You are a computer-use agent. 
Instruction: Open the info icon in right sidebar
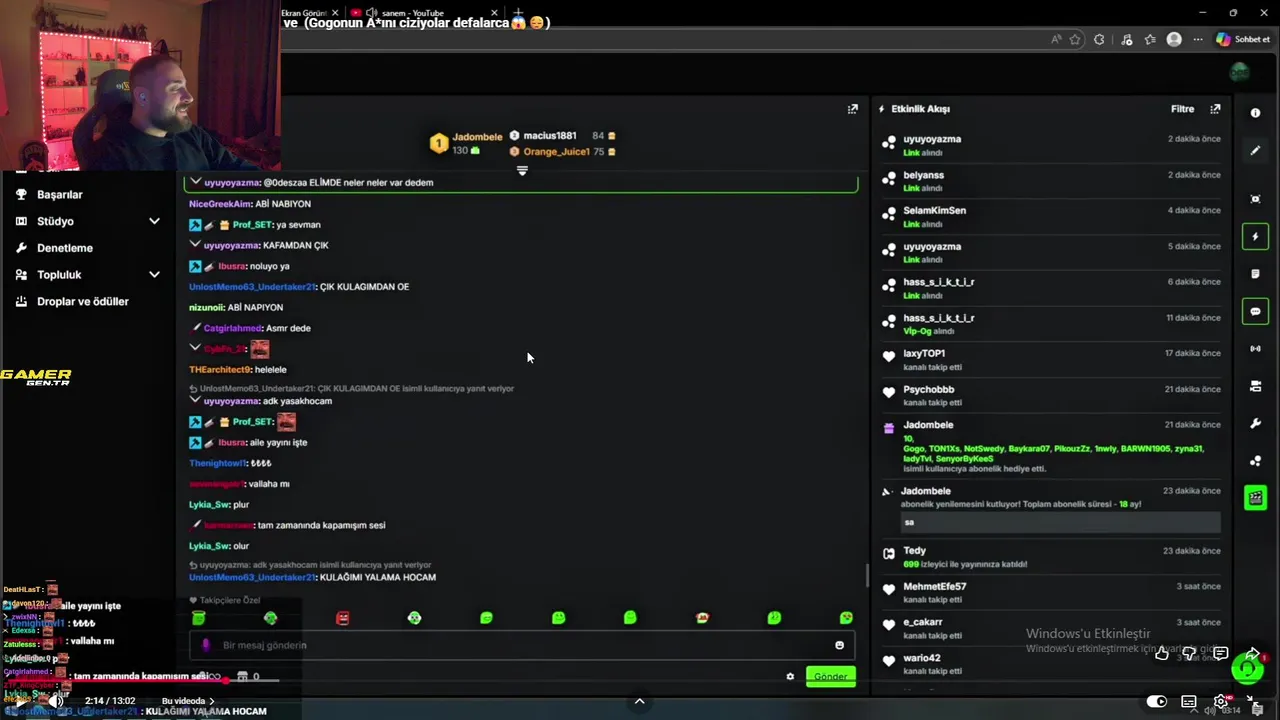[1255, 113]
